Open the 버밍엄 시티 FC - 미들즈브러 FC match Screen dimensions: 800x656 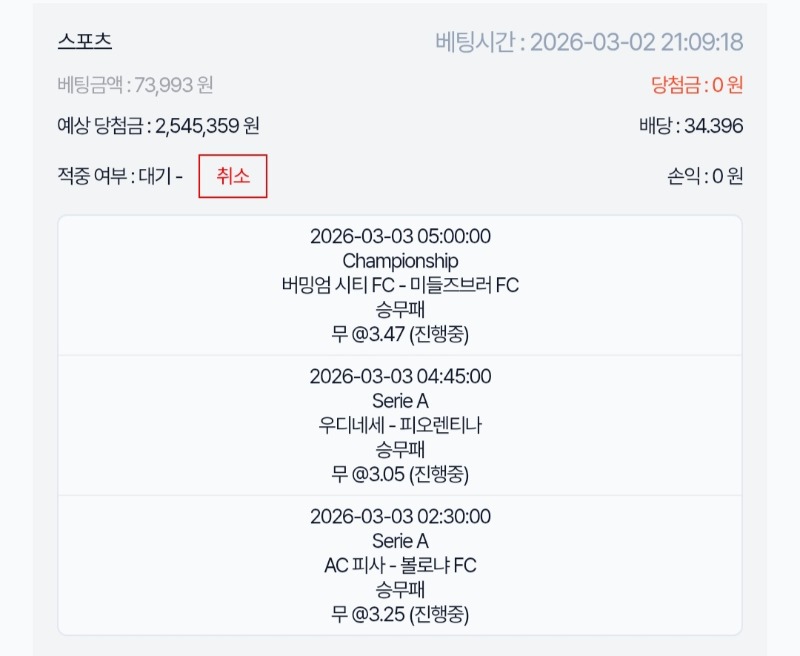point(400,285)
